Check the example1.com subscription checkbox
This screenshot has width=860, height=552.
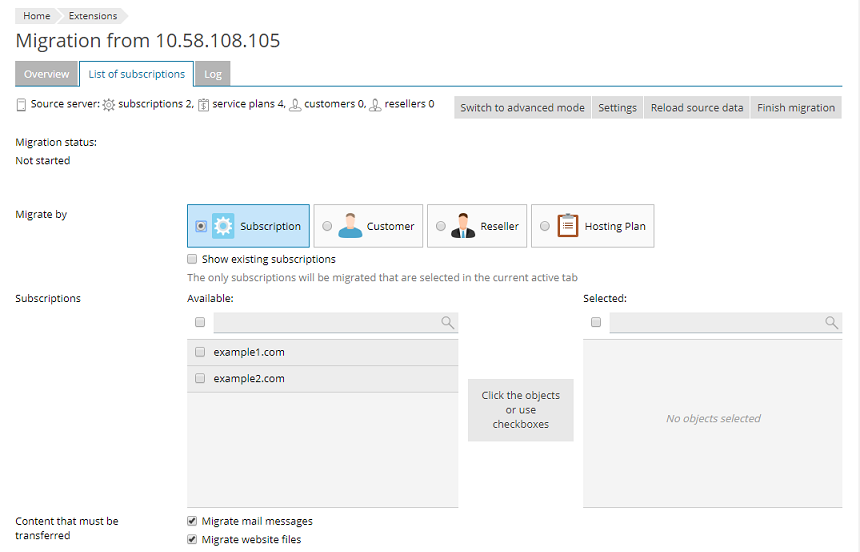pos(200,352)
